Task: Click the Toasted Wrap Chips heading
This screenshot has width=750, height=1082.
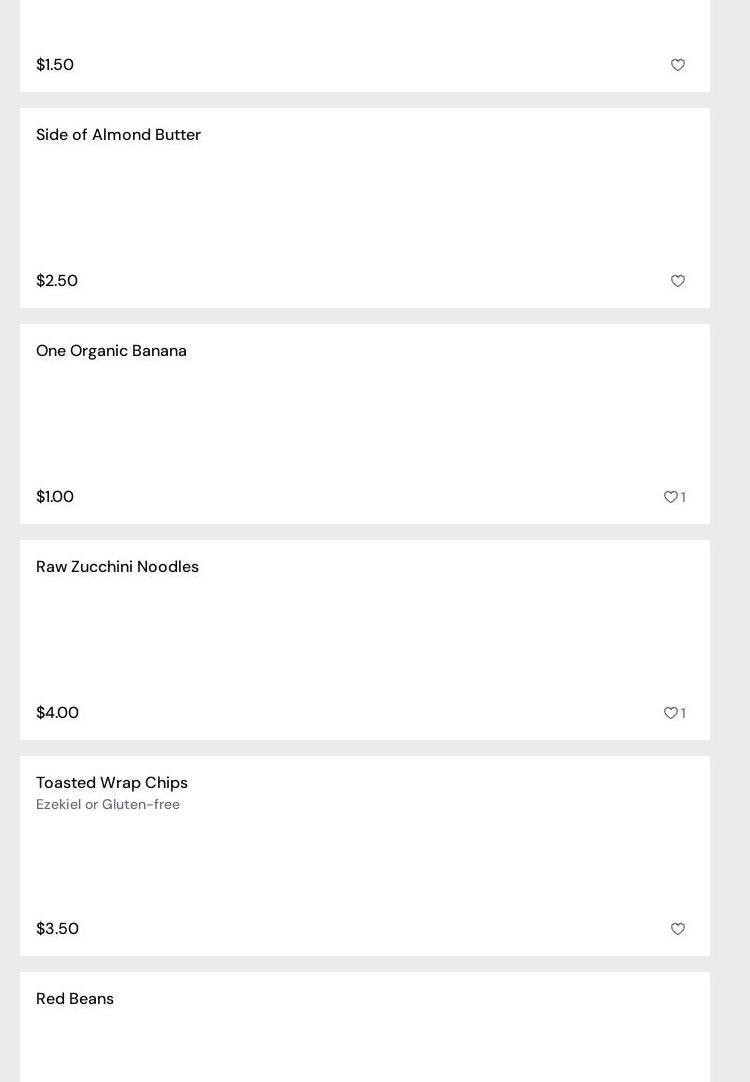Action: [x=112, y=783]
